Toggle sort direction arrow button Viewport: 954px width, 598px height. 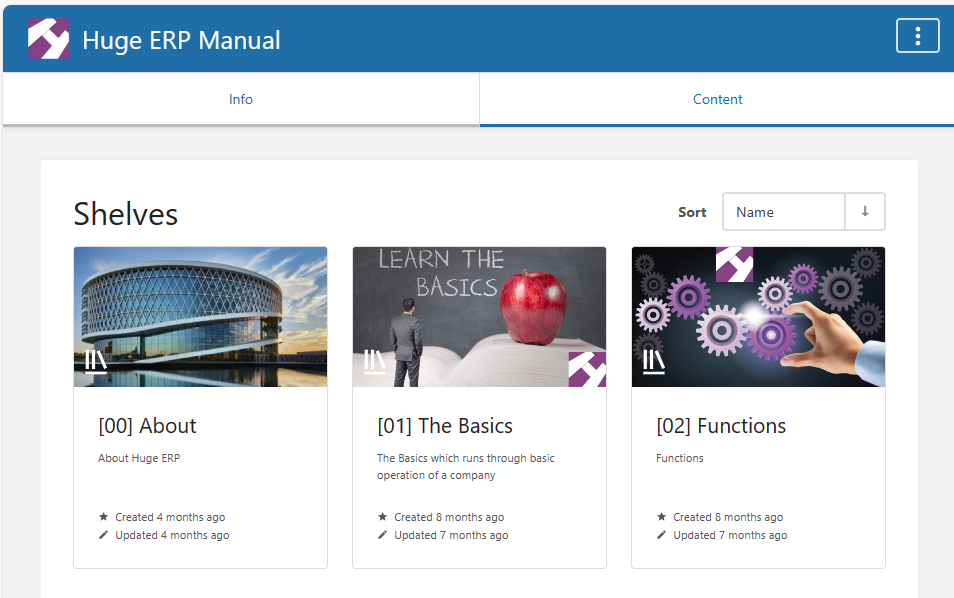[865, 212]
